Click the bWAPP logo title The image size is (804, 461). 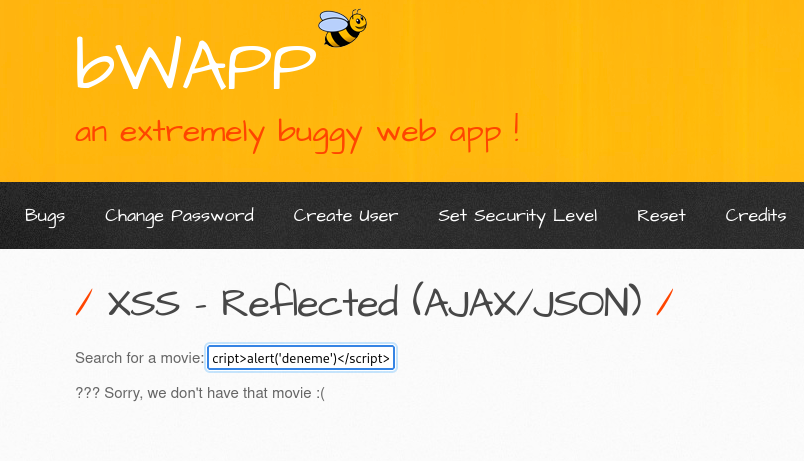[195, 64]
